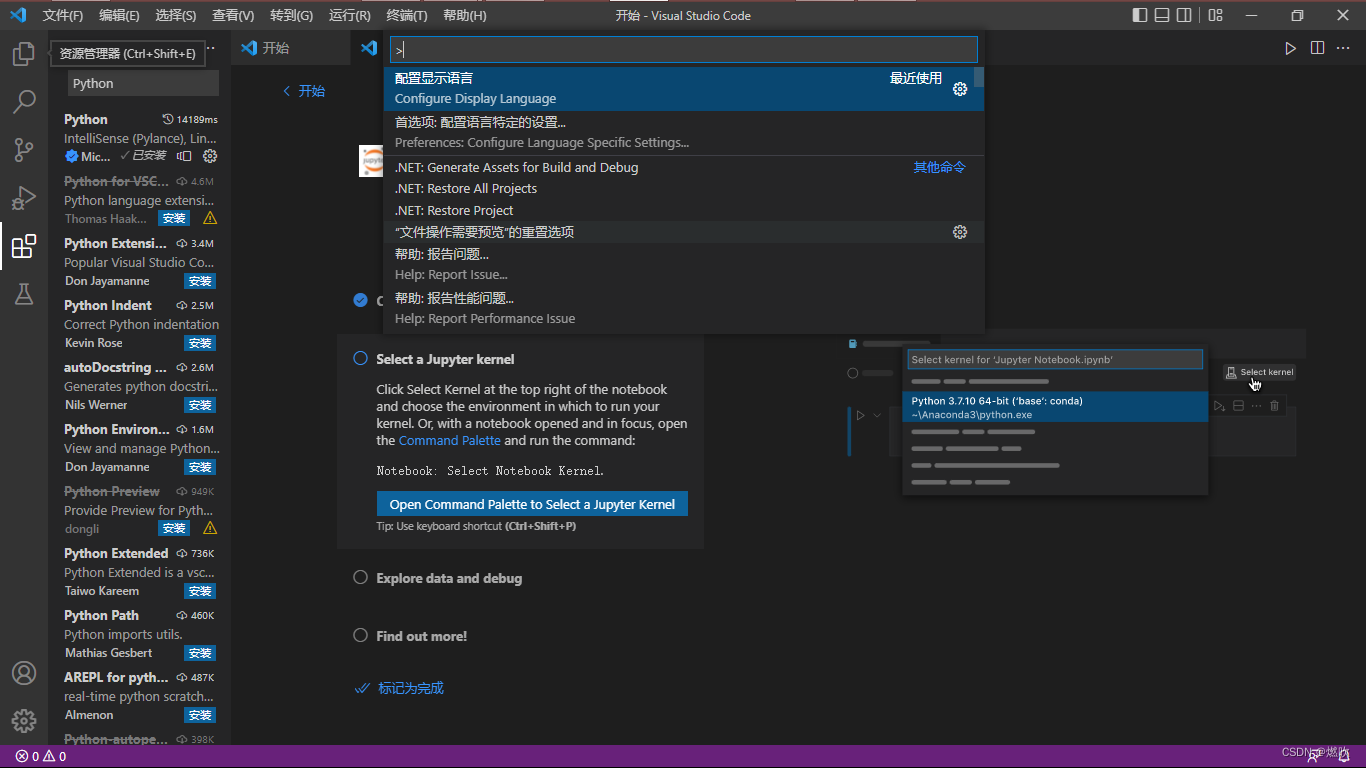Click the Accounts icon at sidebar bottom
1366x768 pixels.
[x=23, y=673]
